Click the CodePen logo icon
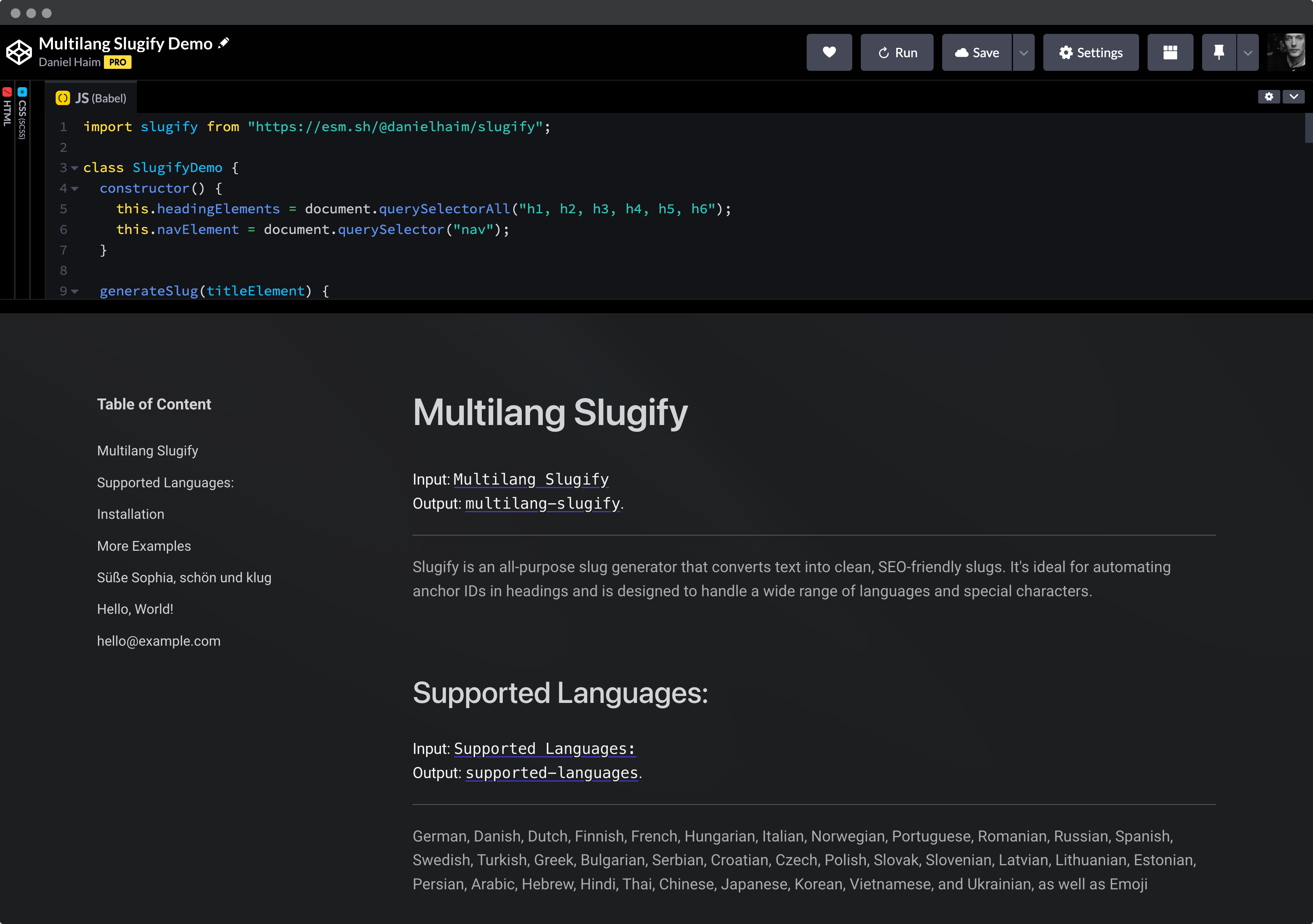Image resolution: width=1313 pixels, height=924 pixels. coord(19,52)
